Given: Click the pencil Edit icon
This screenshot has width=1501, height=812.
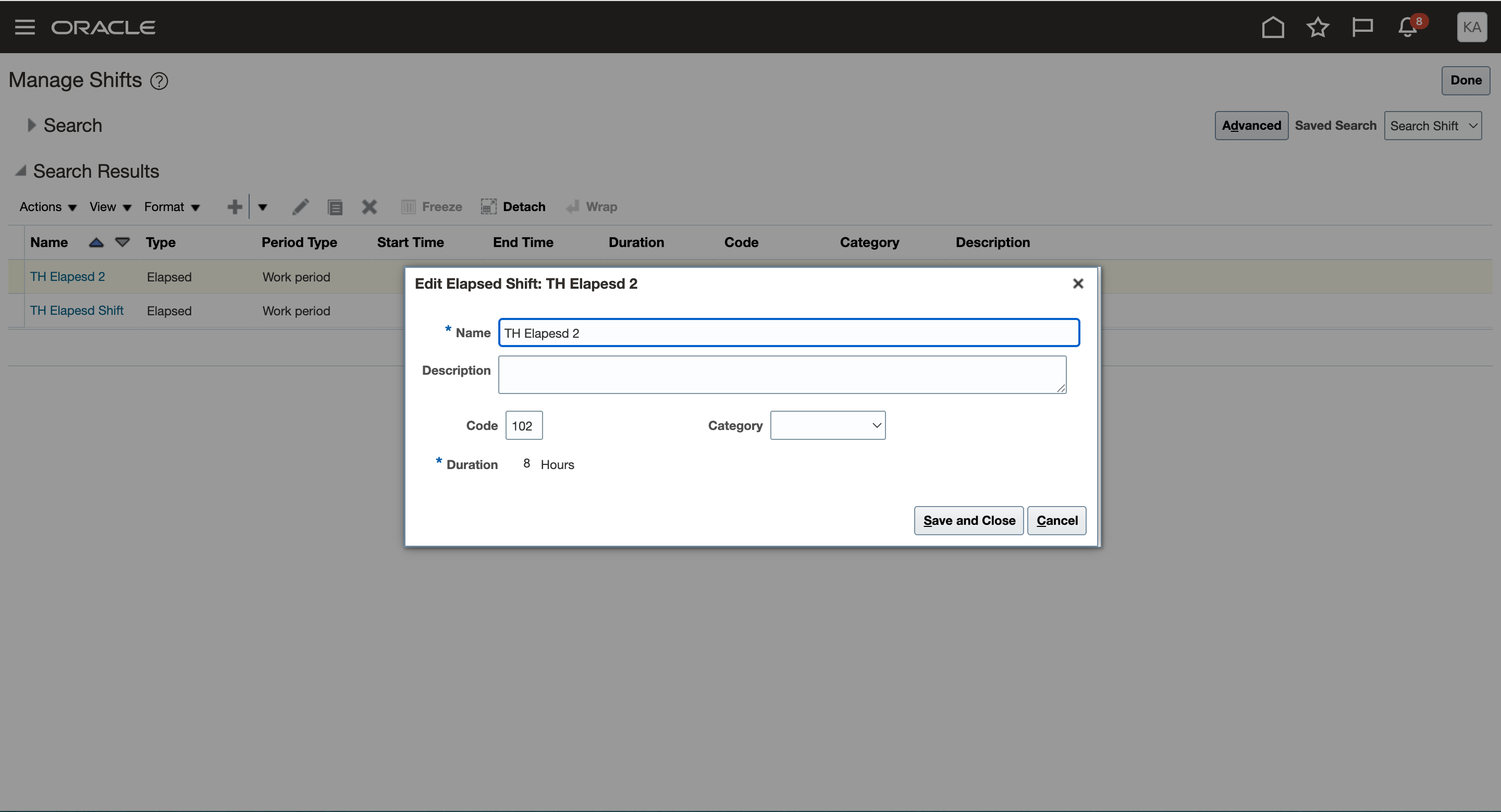Looking at the screenshot, I should tap(301, 207).
